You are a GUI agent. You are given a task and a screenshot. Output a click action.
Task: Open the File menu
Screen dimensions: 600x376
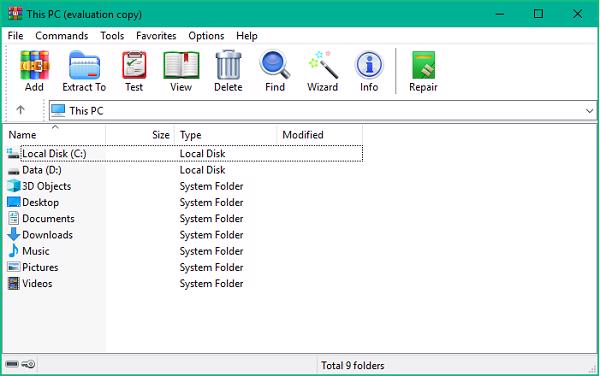pos(15,36)
